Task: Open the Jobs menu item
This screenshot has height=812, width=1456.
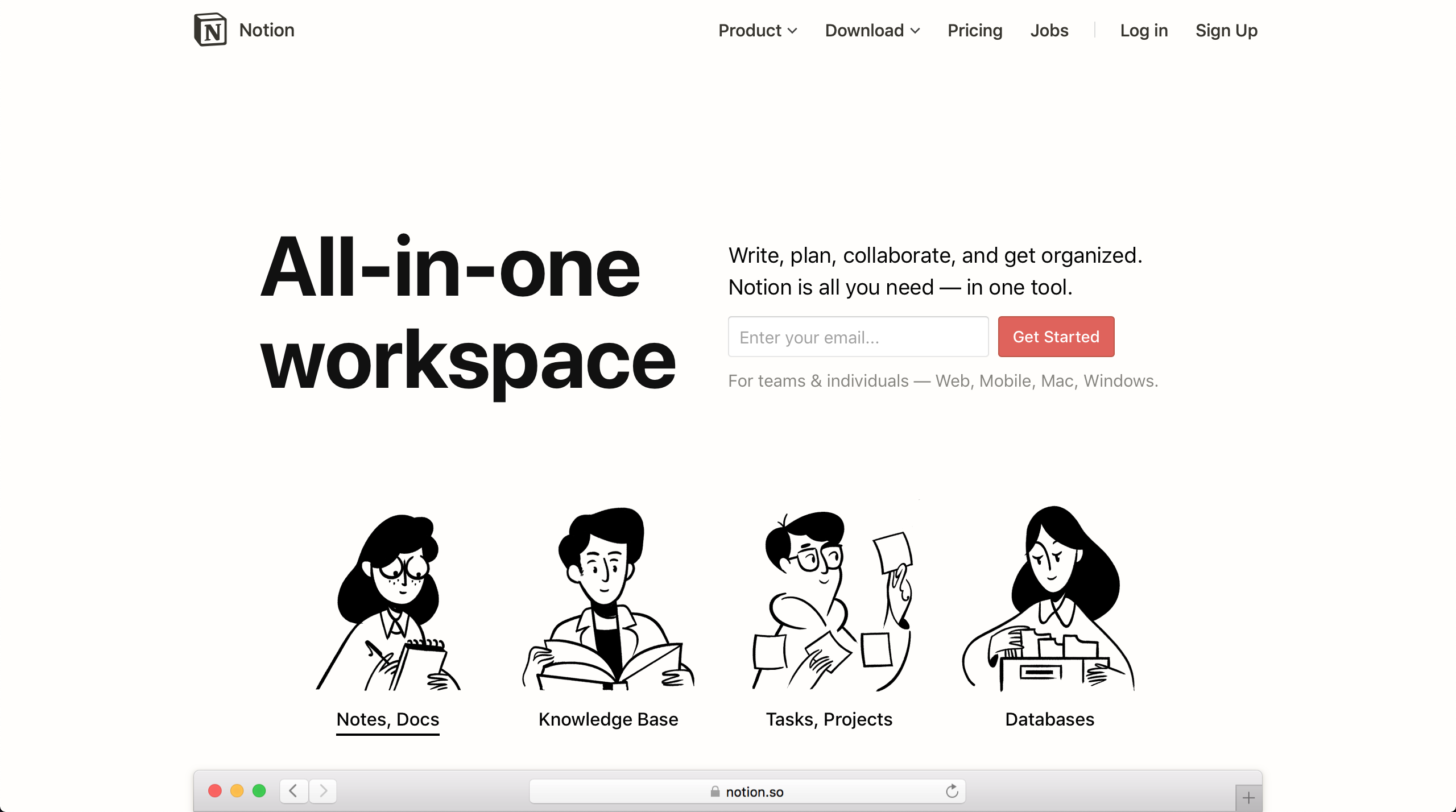Action: pos(1050,30)
